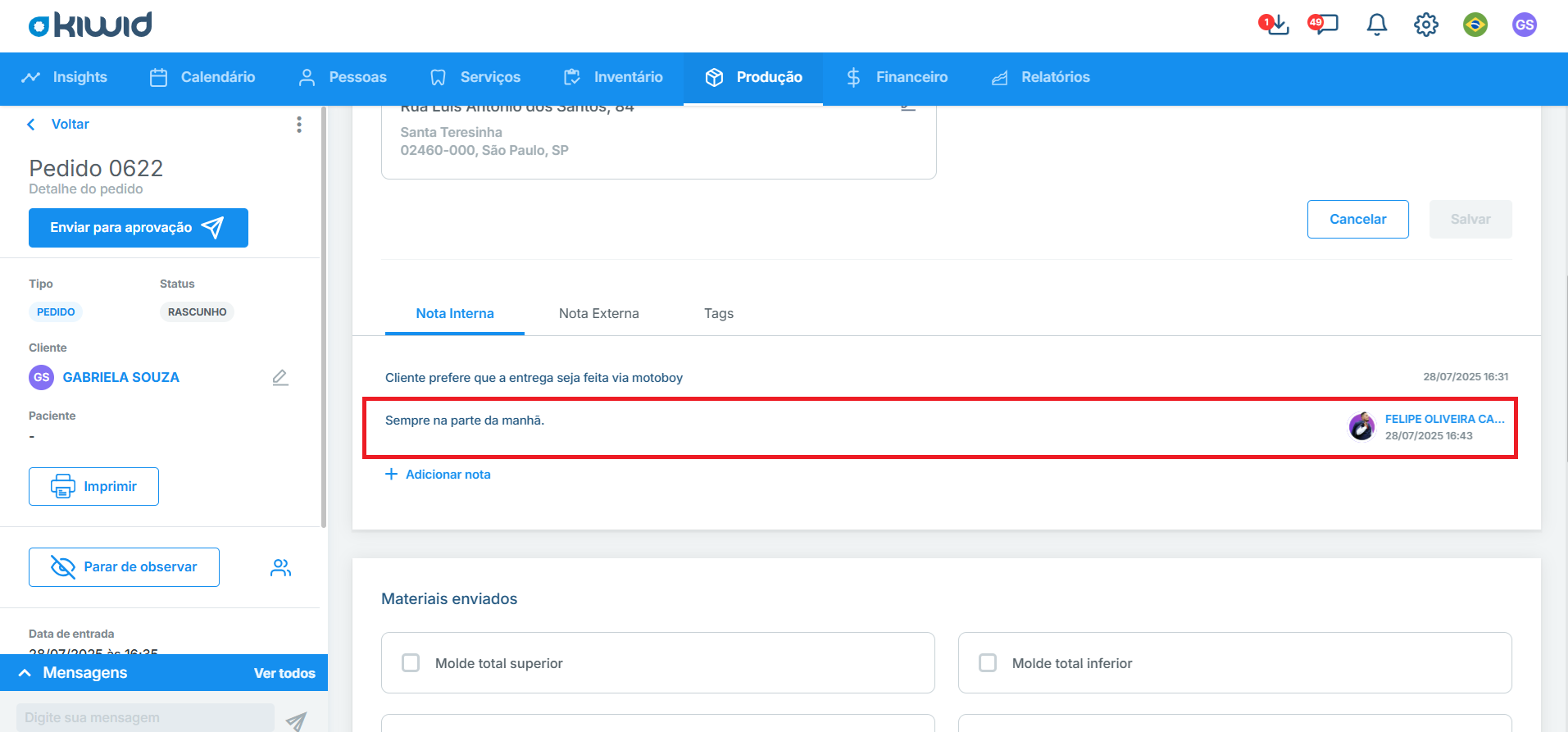Click the Adicionar nota link
Screen dimensions: 1568x732
439,475
